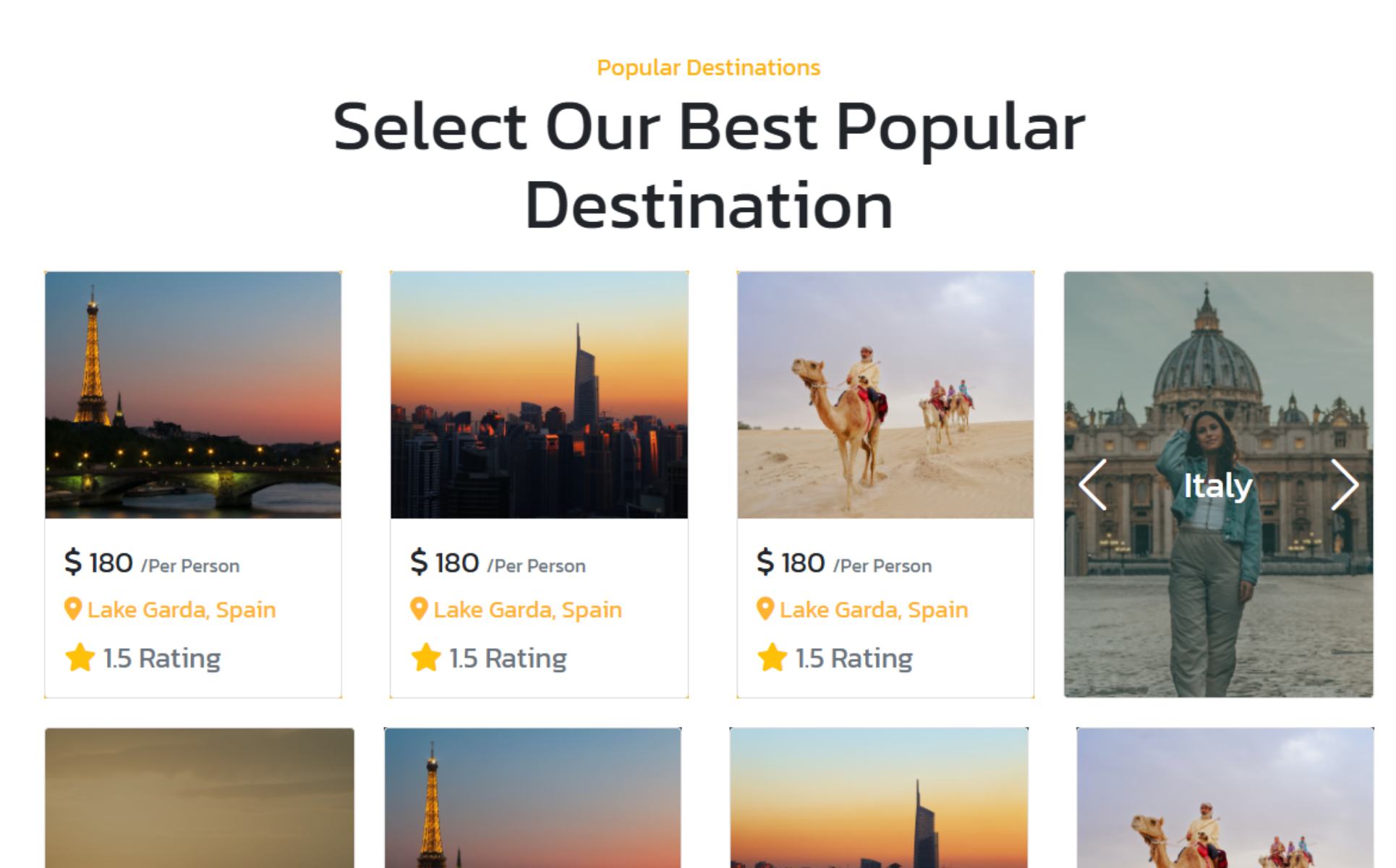This screenshot has height=868, width=1396.
Task: Select the Italy slide label
Action: click(1217, 485)
